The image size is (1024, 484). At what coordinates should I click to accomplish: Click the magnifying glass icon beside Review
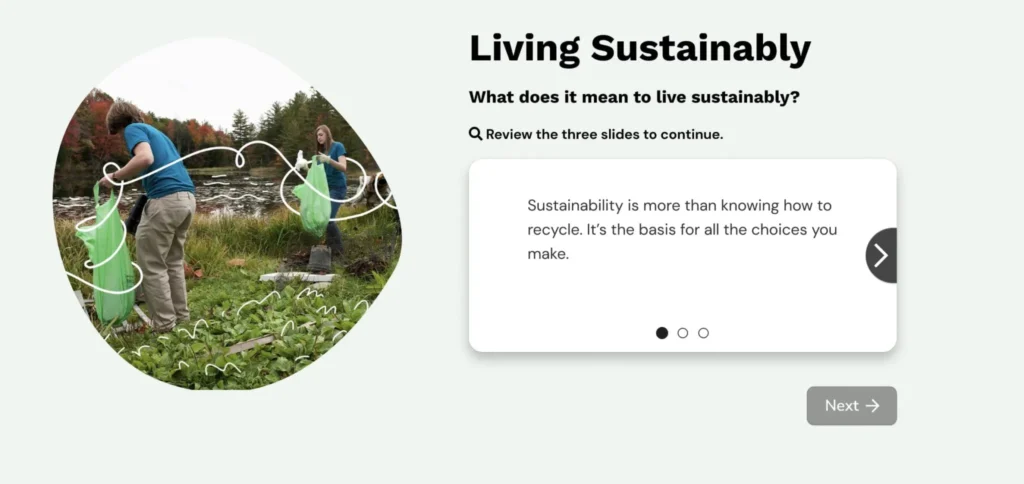tap(475, 134)
